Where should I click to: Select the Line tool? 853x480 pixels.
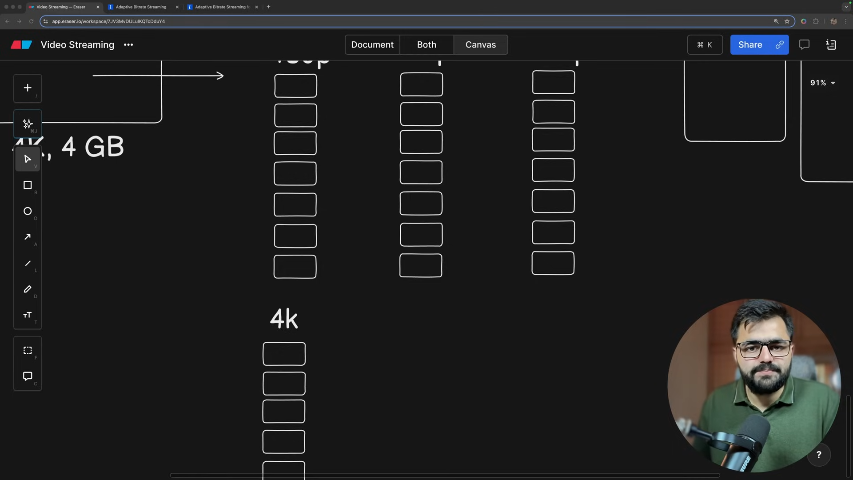pyautogui.click(x=28, y=263)
